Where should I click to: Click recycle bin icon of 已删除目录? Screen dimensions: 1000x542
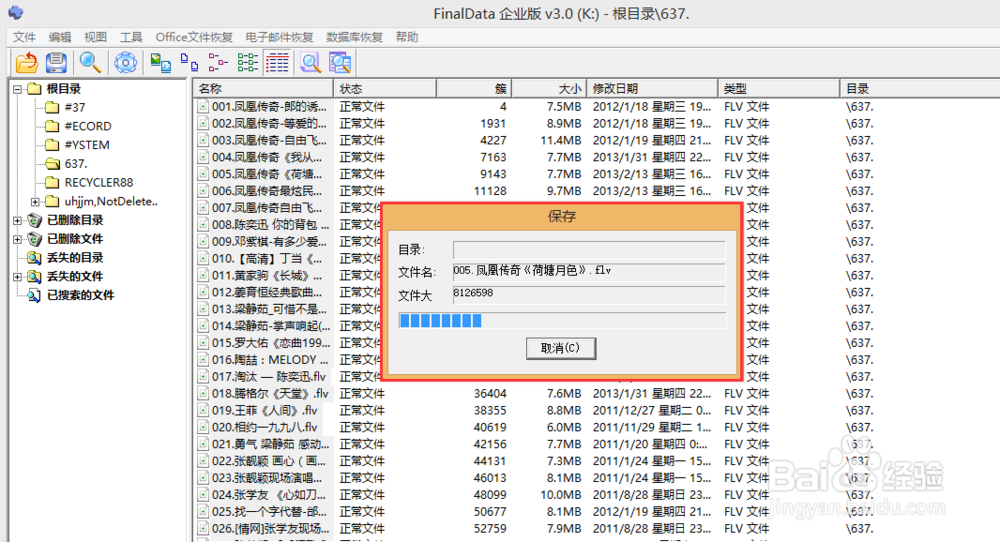click(x=34, y=220)
